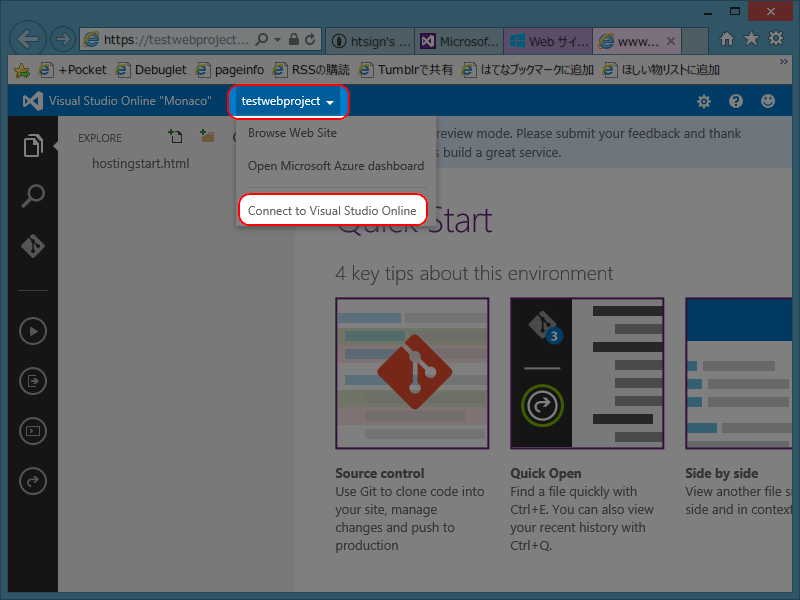Switch to the Microsof... browser tab
Image resolution: width=800 pixels, height=600 pixels.
click(x=459, y=41)
